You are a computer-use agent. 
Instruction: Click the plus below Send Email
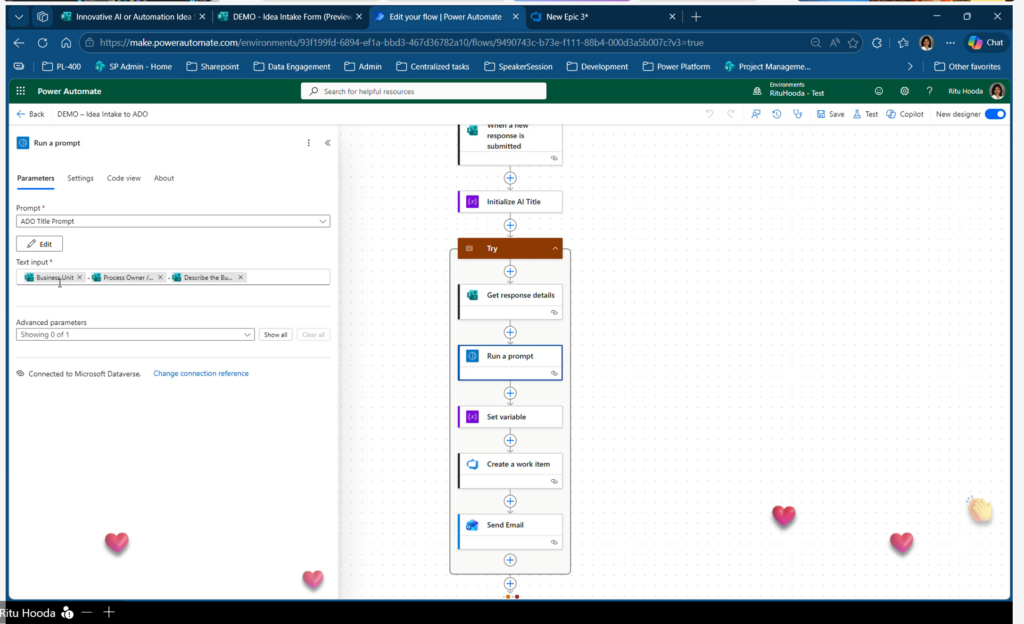[x=510, y=560]
